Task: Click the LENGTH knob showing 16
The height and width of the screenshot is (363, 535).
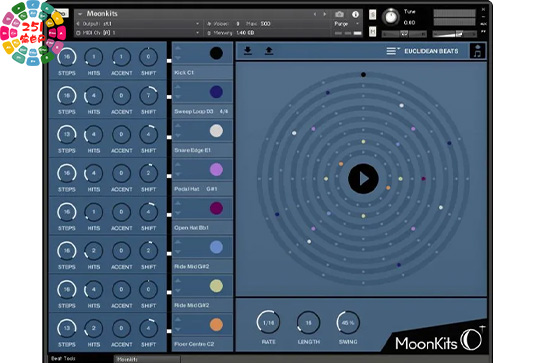Action: [308, 322]
